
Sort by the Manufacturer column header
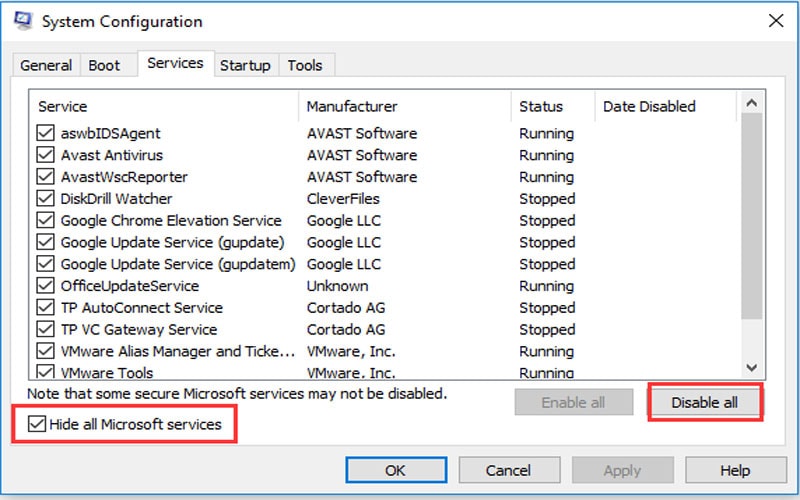coord(405,106)
